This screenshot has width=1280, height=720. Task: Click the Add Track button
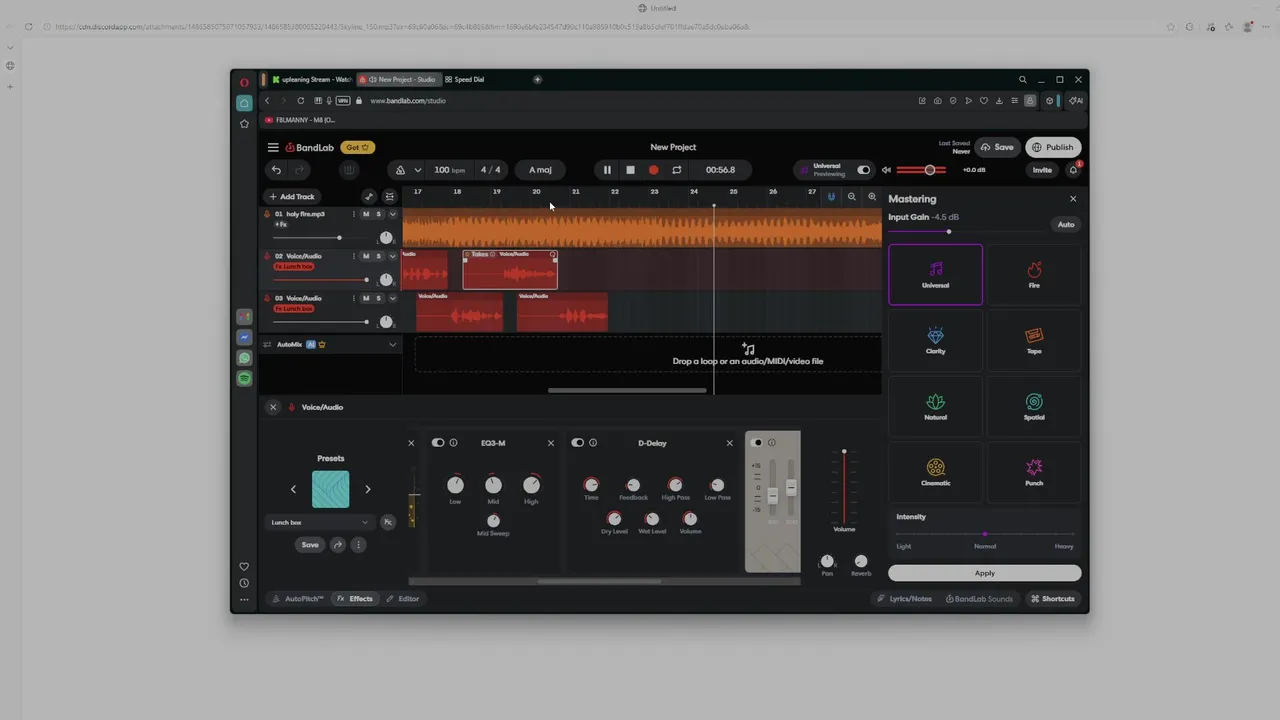point(291,197)
